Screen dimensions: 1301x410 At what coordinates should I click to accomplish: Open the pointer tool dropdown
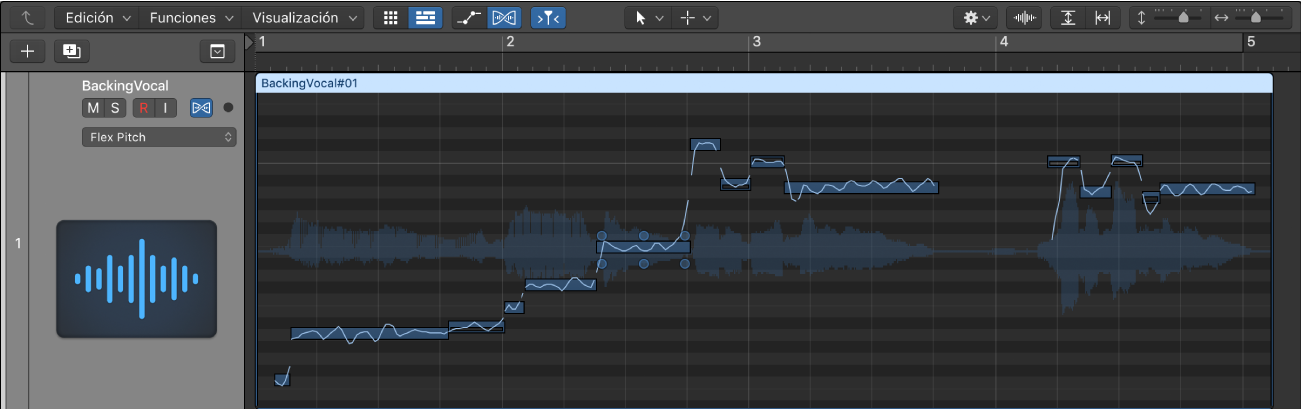[x=646, y=18]
